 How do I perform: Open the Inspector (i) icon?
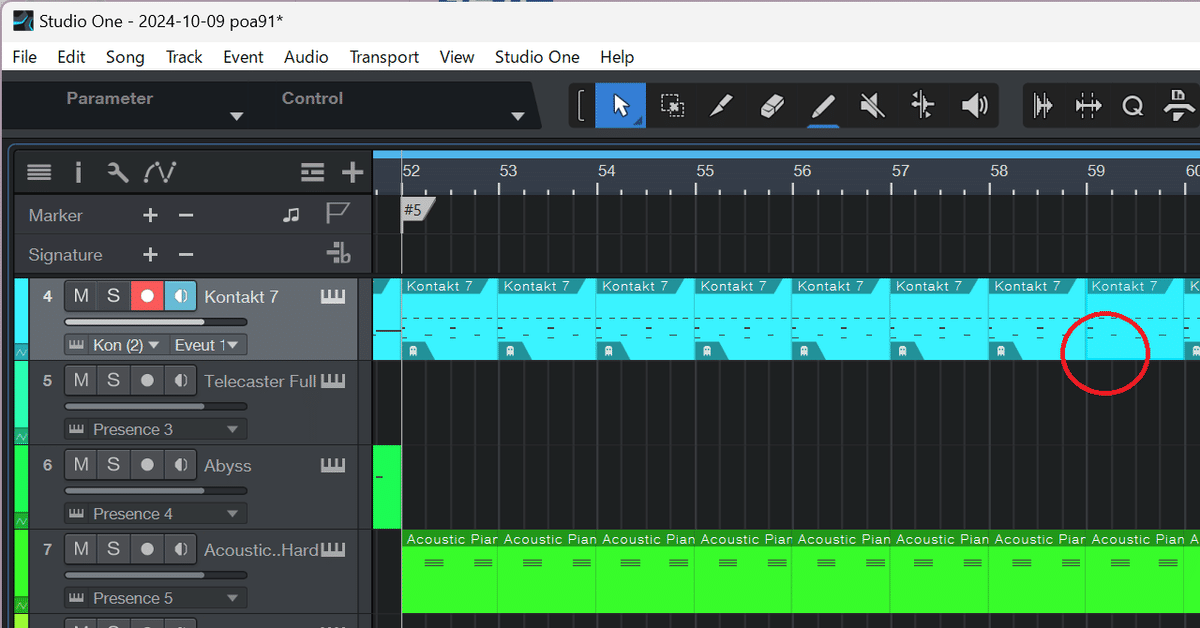(x=78, y=173)
